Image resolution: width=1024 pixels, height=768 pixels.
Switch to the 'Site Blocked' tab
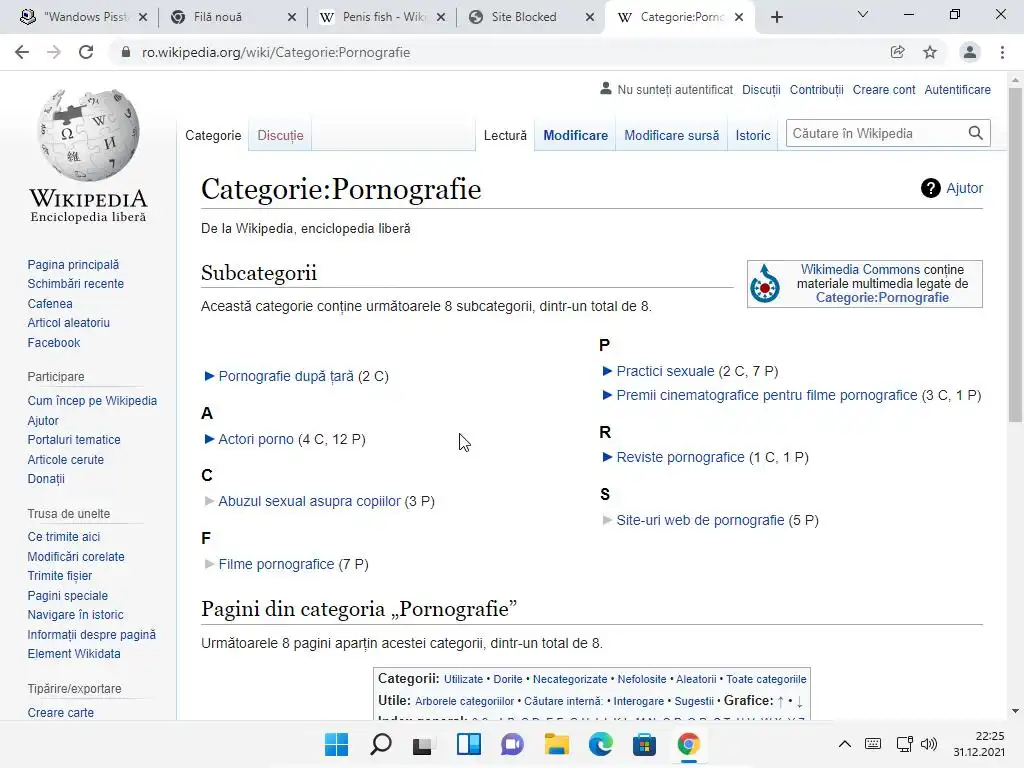(531, 17)
